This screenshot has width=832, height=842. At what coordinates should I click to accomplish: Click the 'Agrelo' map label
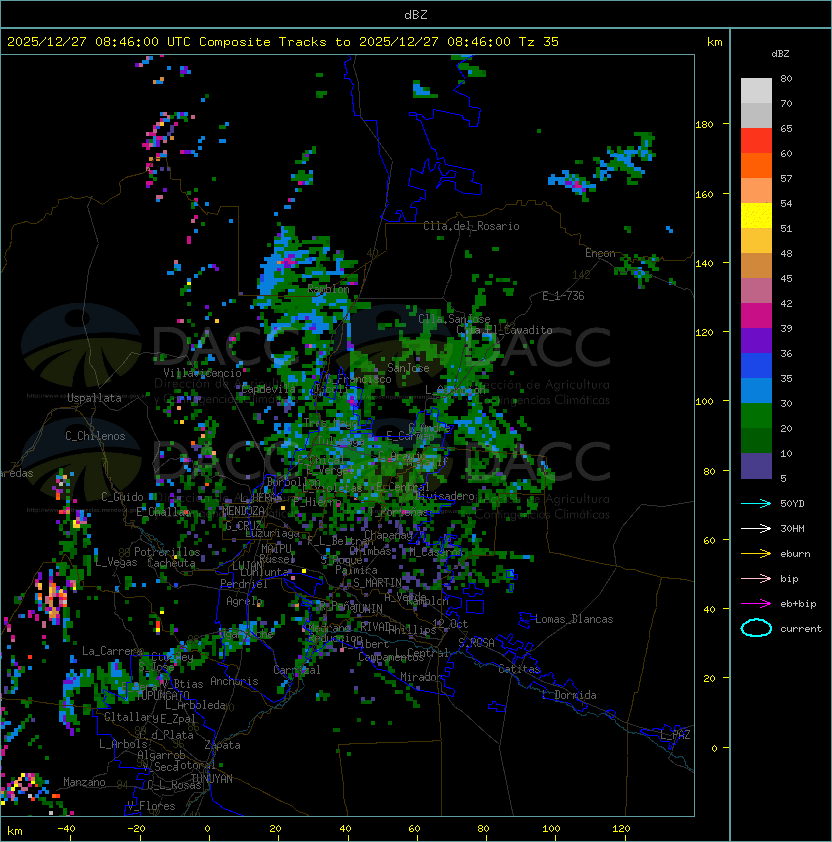pyautogui.click(x=244, y=601)
